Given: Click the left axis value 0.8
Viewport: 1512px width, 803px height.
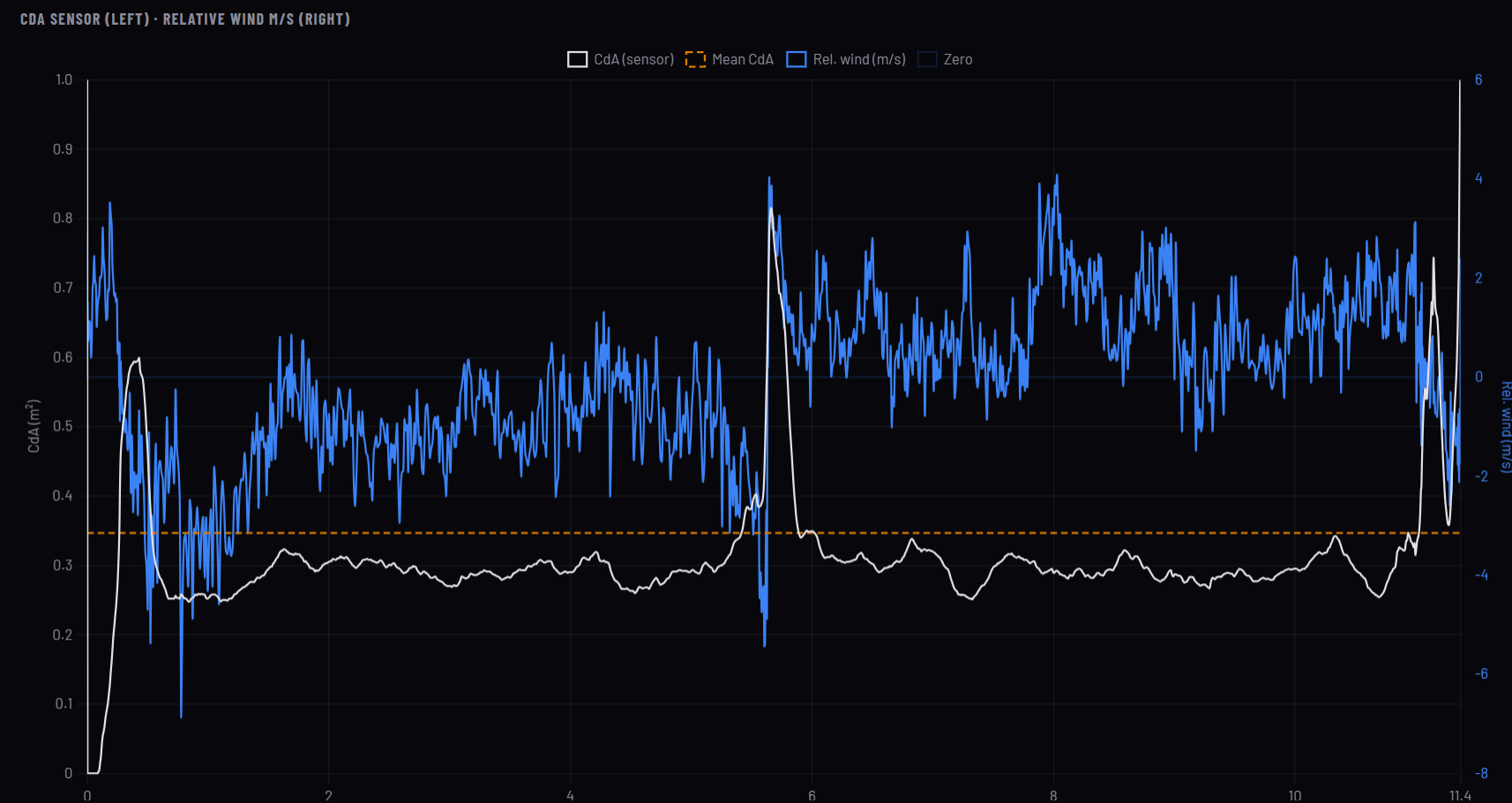Looking at the screenshot, I should (64, 218).
